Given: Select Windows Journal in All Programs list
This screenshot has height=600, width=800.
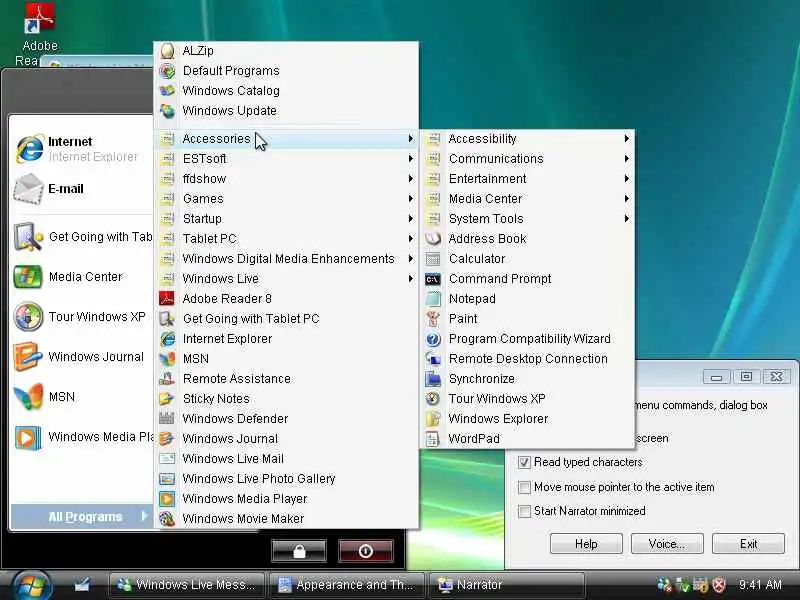Looking at the screenshot, I should [x=286, y=438].
